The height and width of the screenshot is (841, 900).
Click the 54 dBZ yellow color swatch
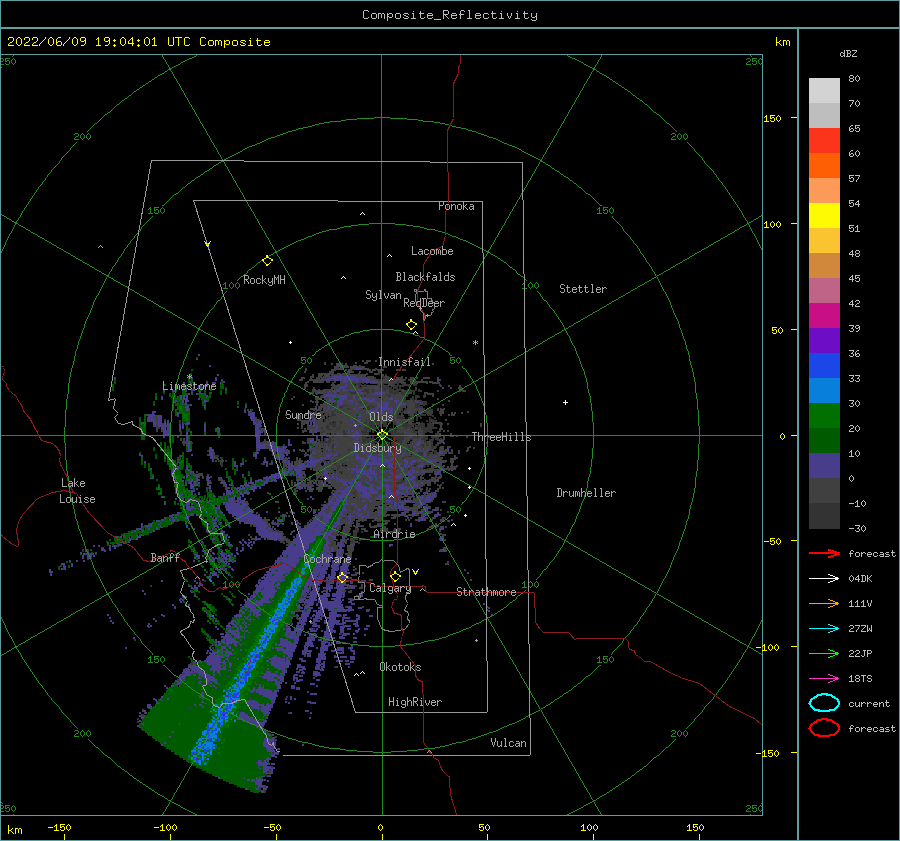point(824,215)
